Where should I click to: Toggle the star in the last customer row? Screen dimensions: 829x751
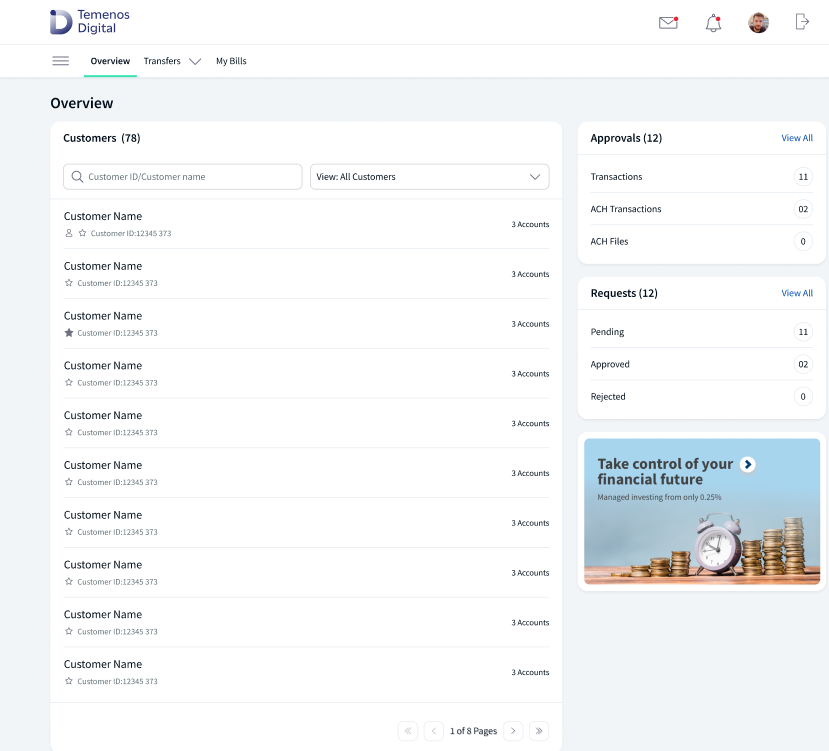(69, 681)
